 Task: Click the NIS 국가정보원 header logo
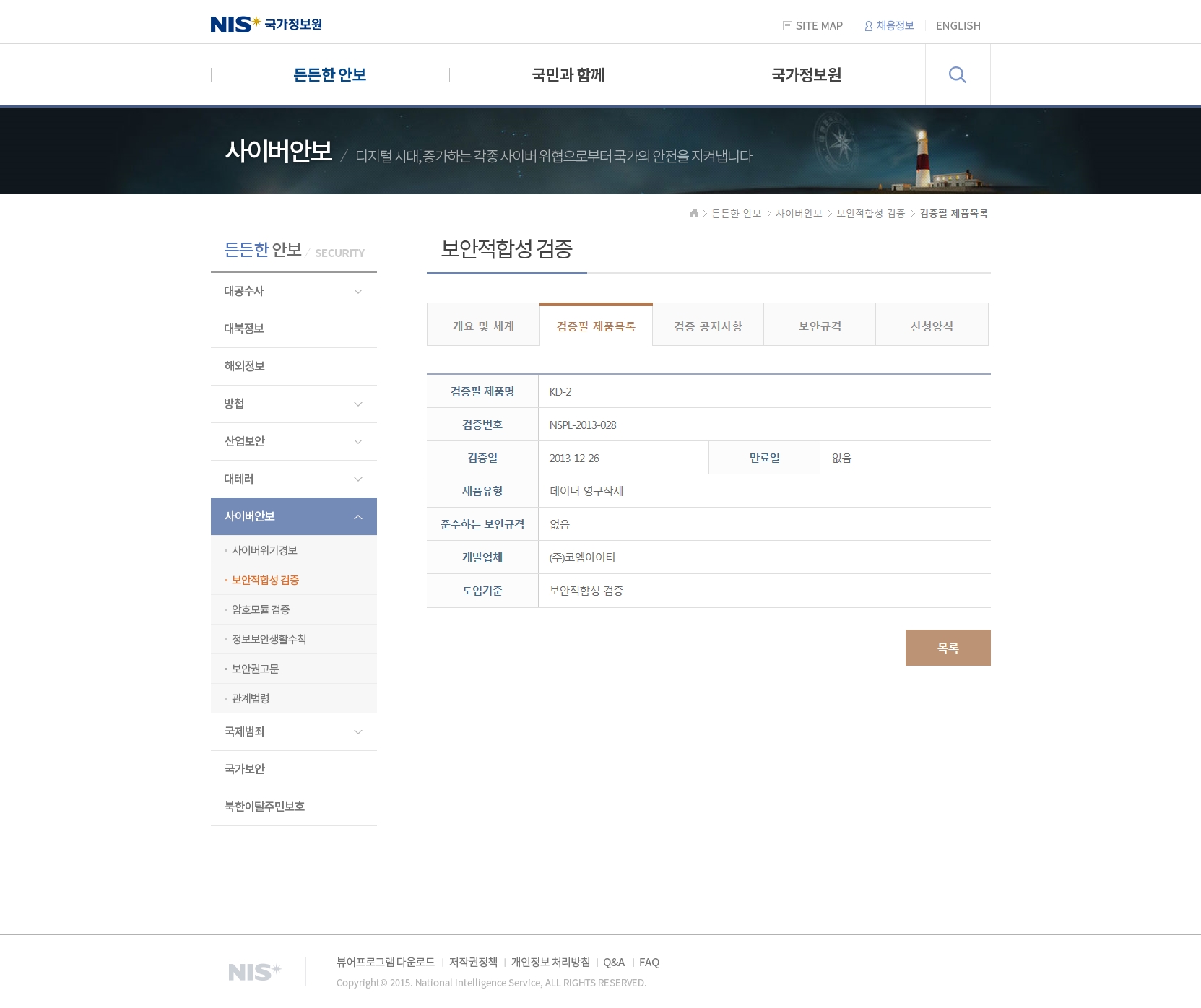[266, 25]
